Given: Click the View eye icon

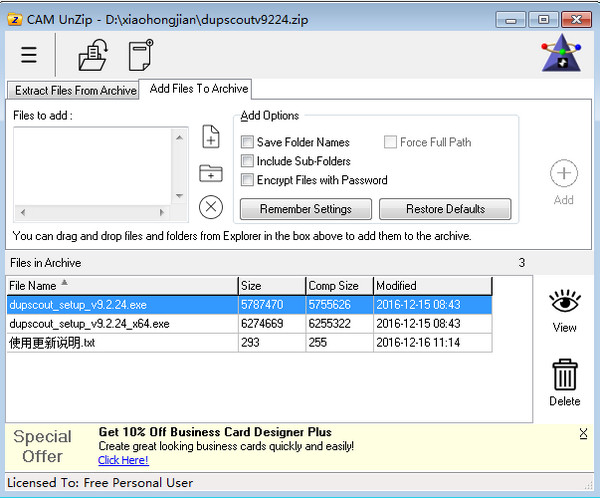Looking at the screenshot, I should point(564,301).
